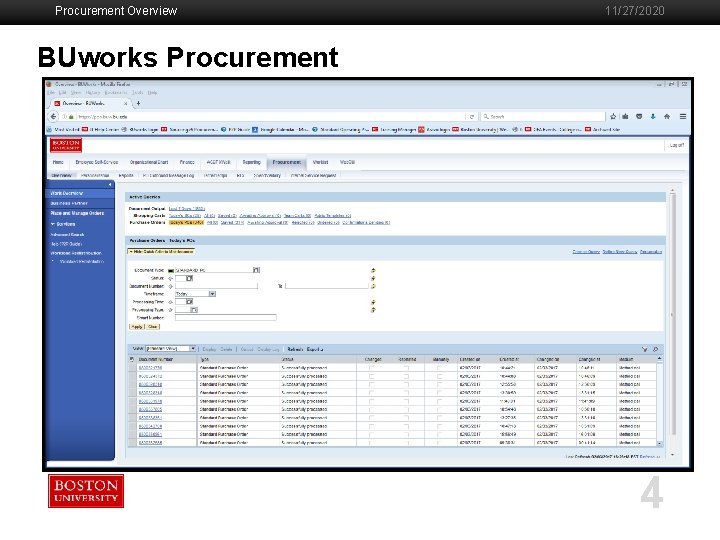Click the Firefox Search box

(543, 117)
